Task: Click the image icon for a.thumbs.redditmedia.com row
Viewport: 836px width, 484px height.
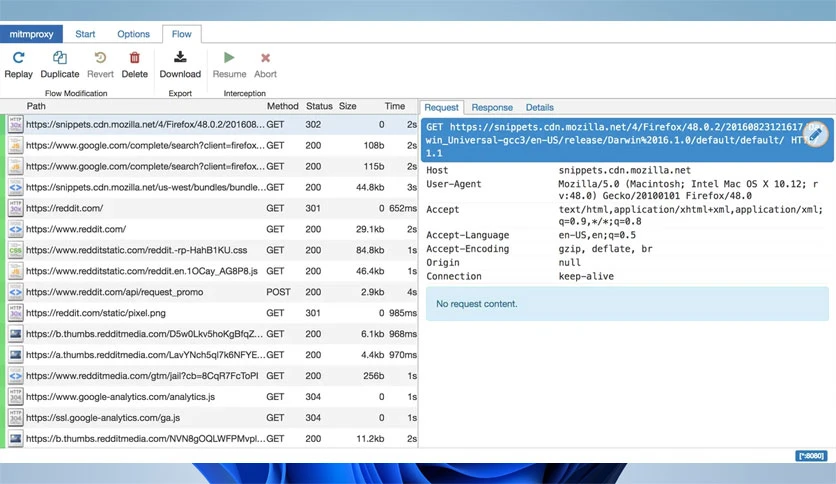Action: pos(15,355)
